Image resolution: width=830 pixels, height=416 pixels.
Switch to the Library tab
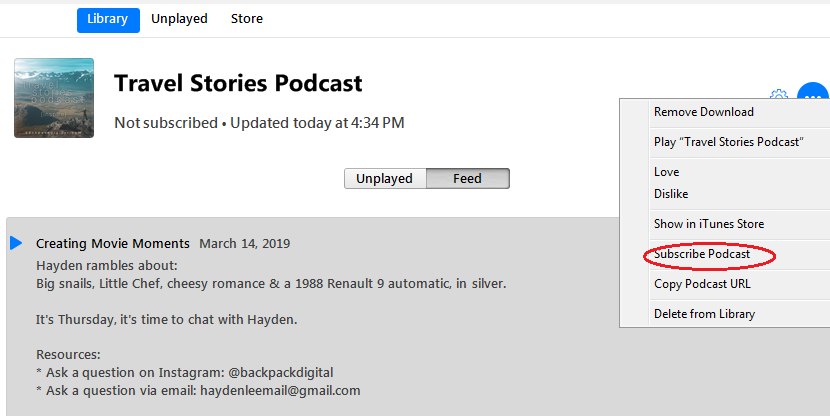[x=108, y=19]
